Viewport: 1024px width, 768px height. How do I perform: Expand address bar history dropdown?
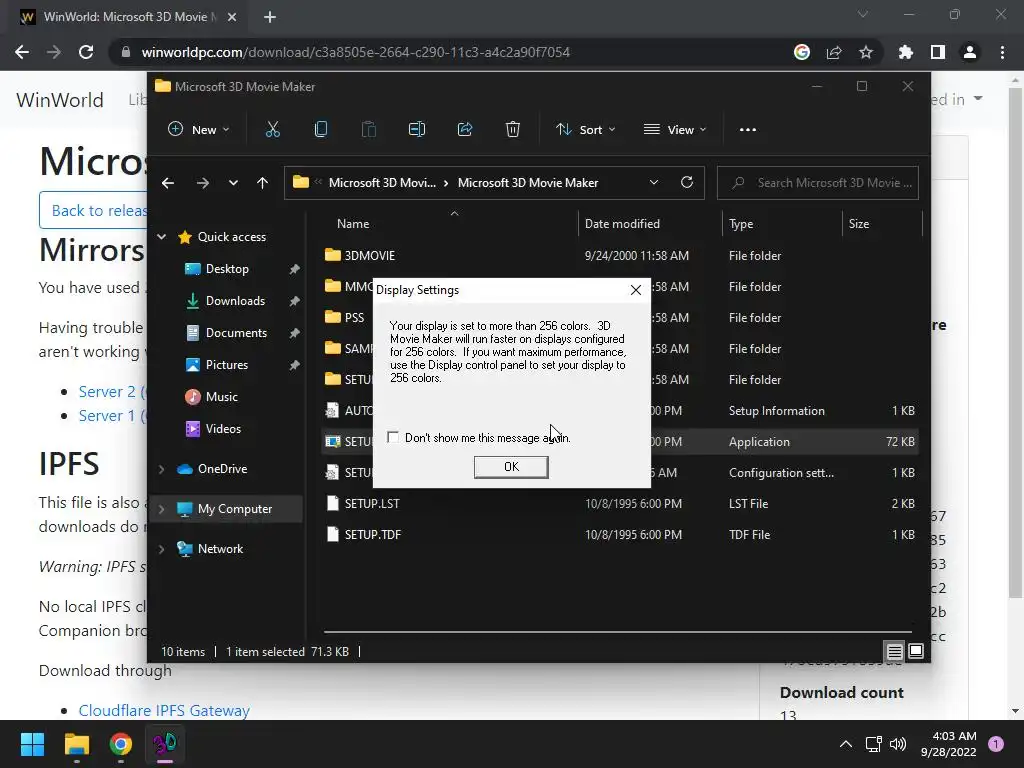point(654,182)
